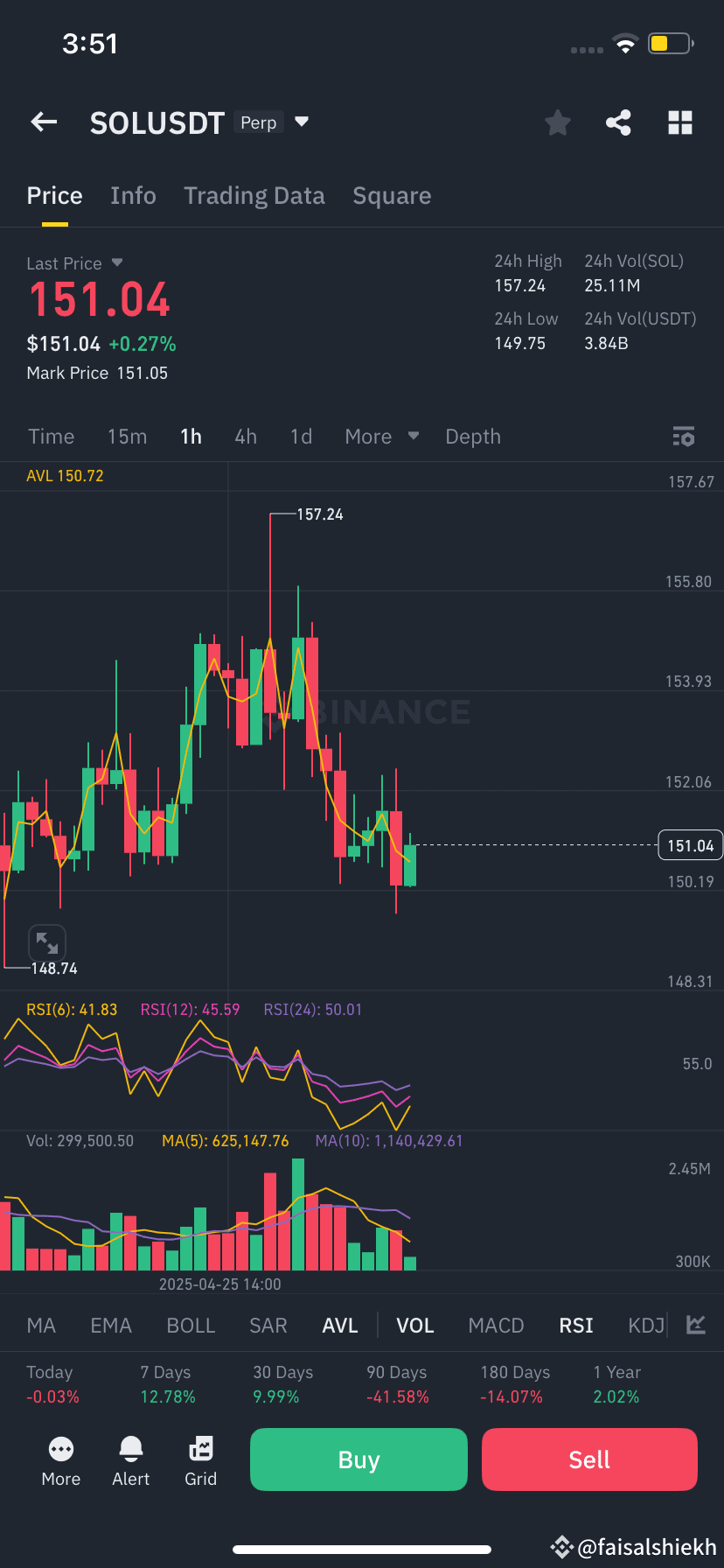Tap the AVL 150.72 label
This screenshot has height=1568, width=724.
65,476
